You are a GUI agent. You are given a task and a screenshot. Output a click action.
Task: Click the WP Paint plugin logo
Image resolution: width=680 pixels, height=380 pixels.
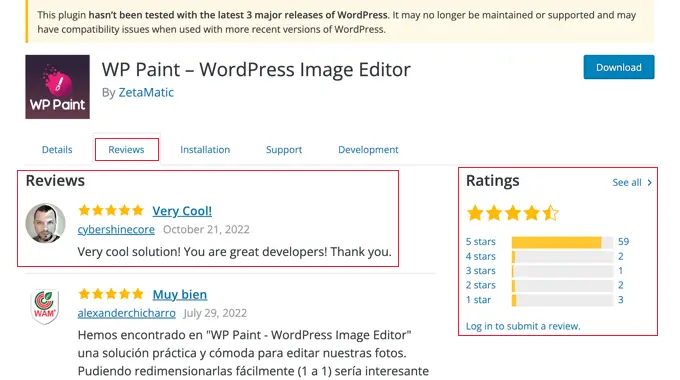click(57, 87)
